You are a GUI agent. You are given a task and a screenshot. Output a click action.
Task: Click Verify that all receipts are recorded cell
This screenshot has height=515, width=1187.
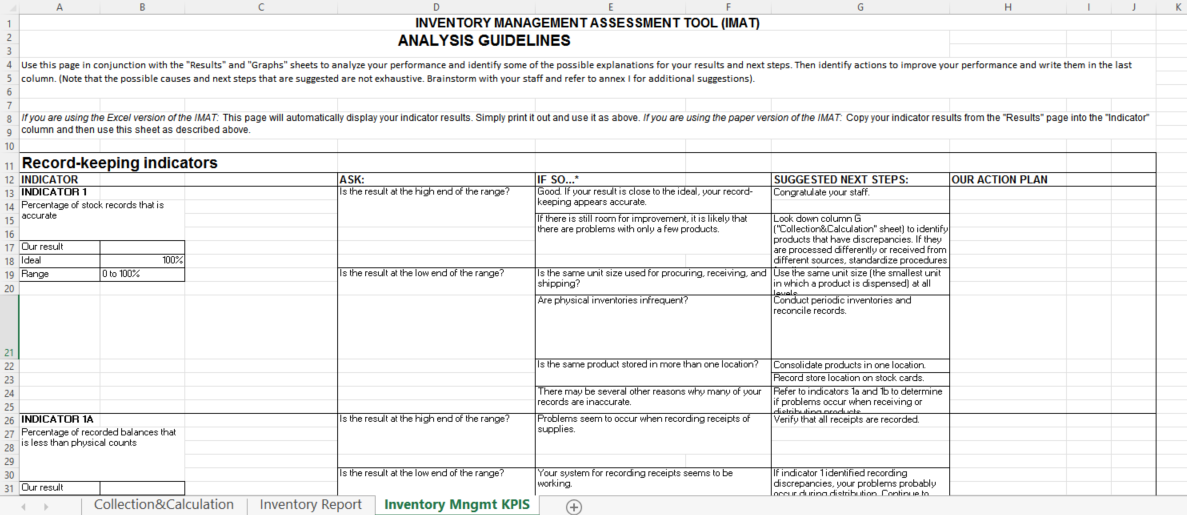pos(860,440)
